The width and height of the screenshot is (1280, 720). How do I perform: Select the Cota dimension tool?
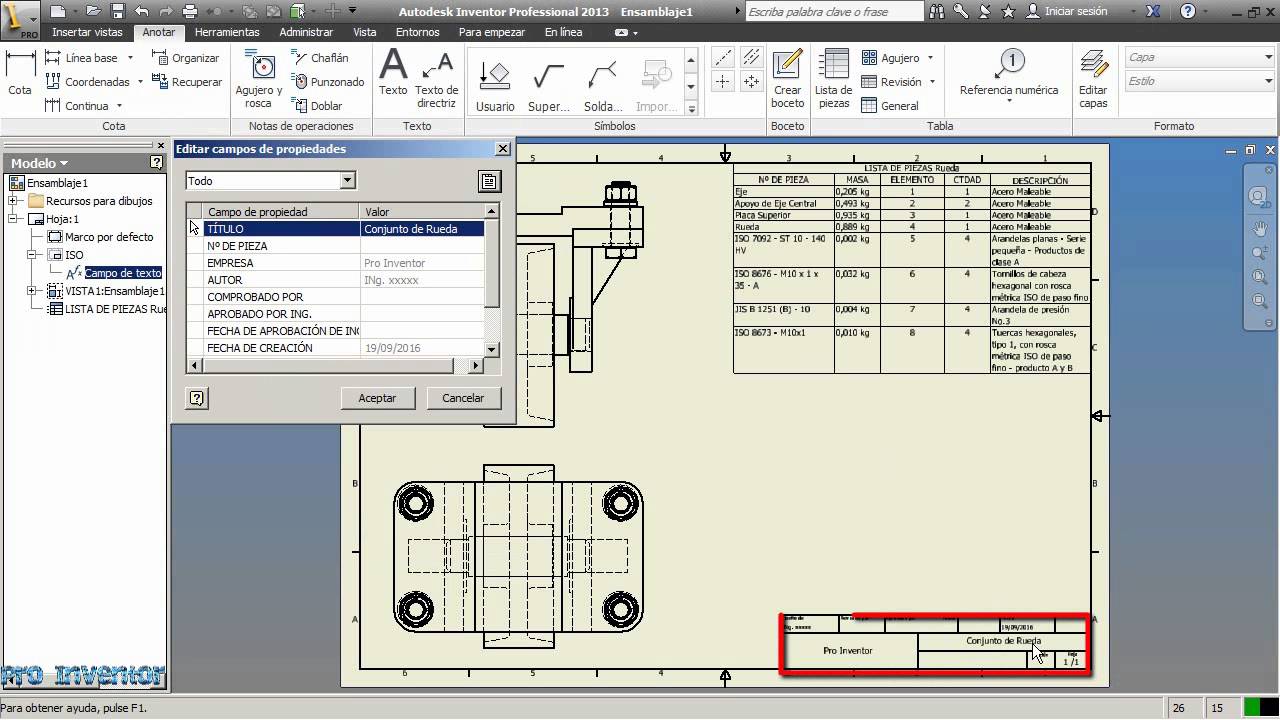(20, 72)
